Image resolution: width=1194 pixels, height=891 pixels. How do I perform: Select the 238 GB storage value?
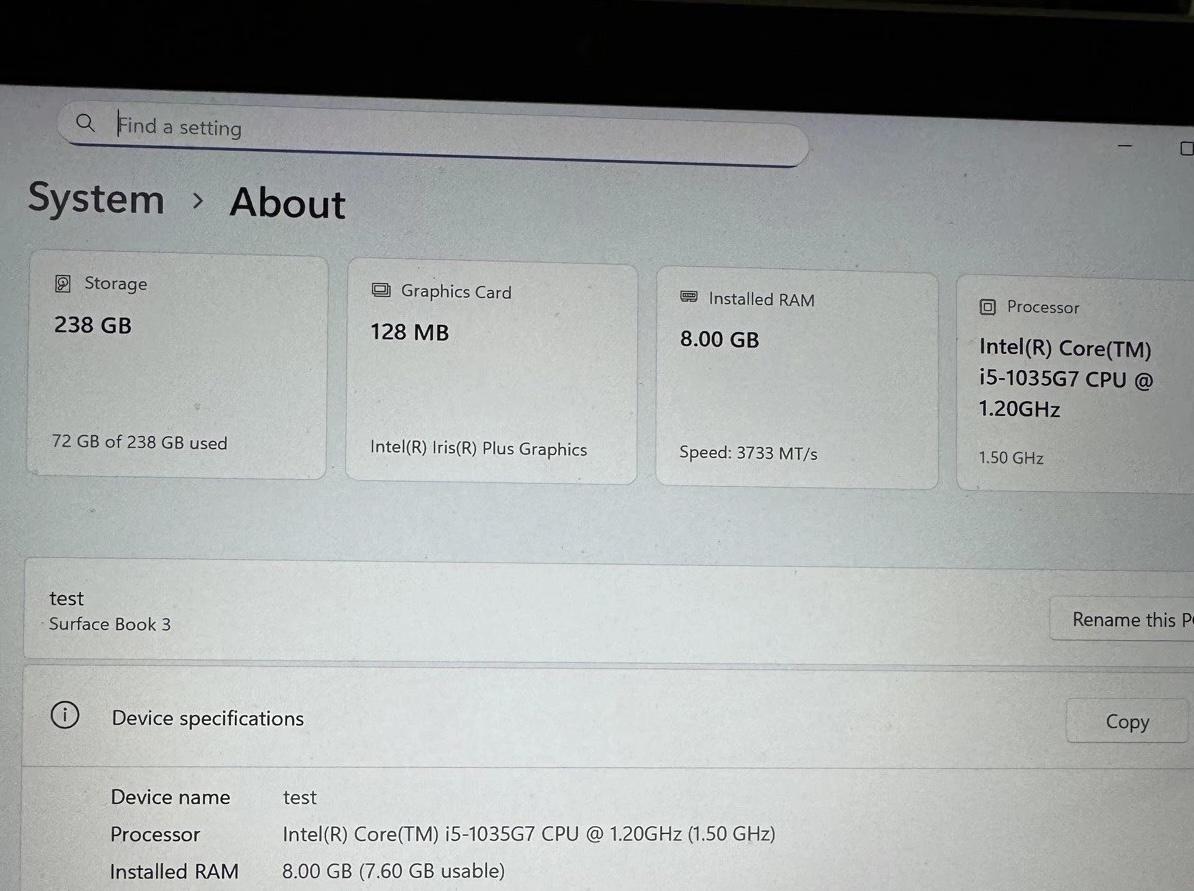pos(93,325)
